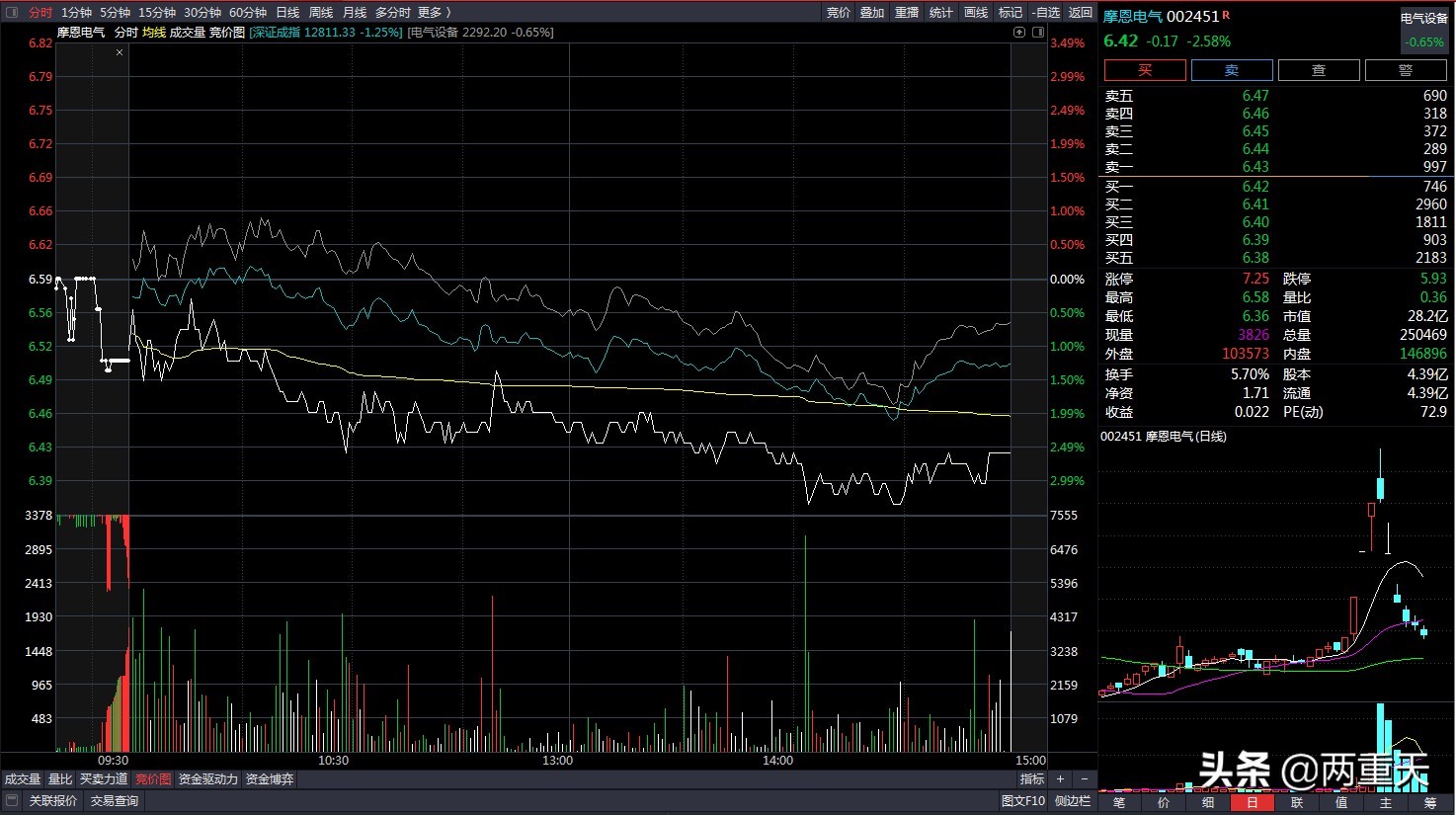Screen dimensions: 1456x815
Task: Click the 查 query button
Action: tap(1319, 70)
